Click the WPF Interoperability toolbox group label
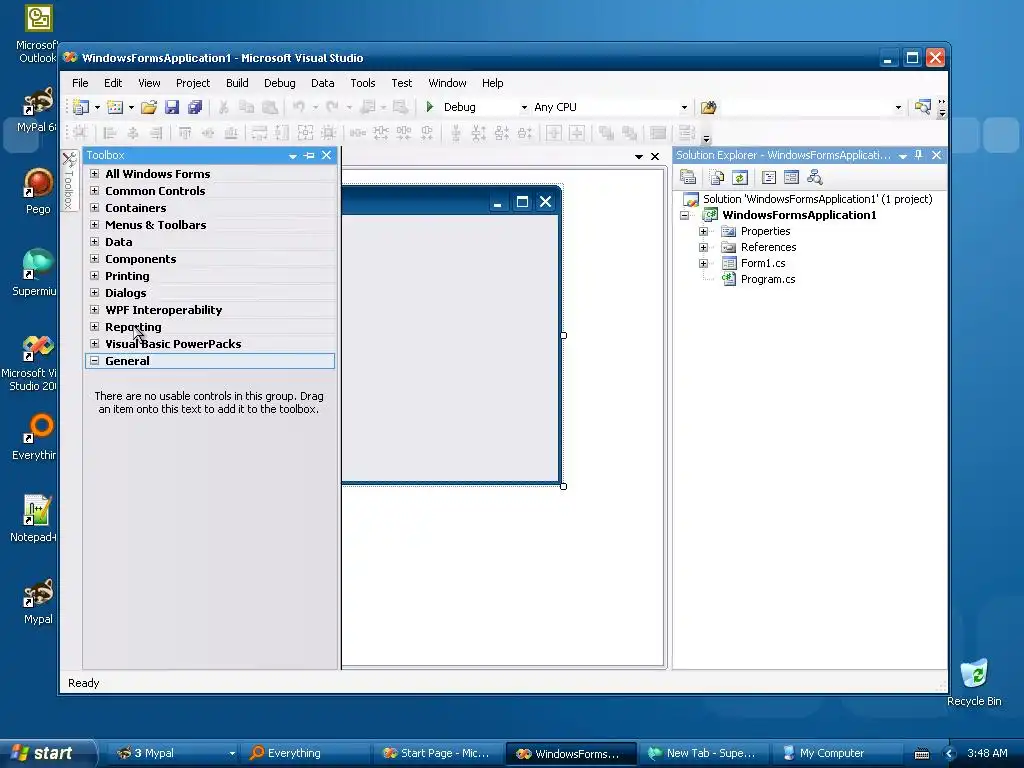1024x768 pixels. (163, 310)
